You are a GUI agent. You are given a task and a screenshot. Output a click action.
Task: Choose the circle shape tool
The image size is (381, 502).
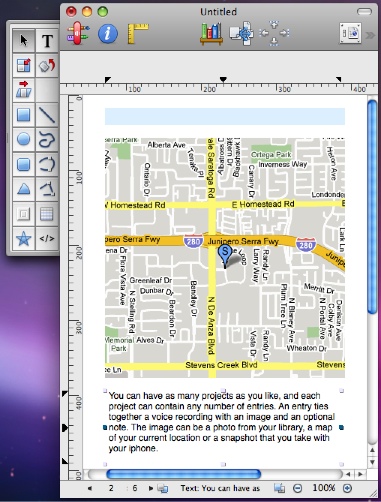click(24, 139)
